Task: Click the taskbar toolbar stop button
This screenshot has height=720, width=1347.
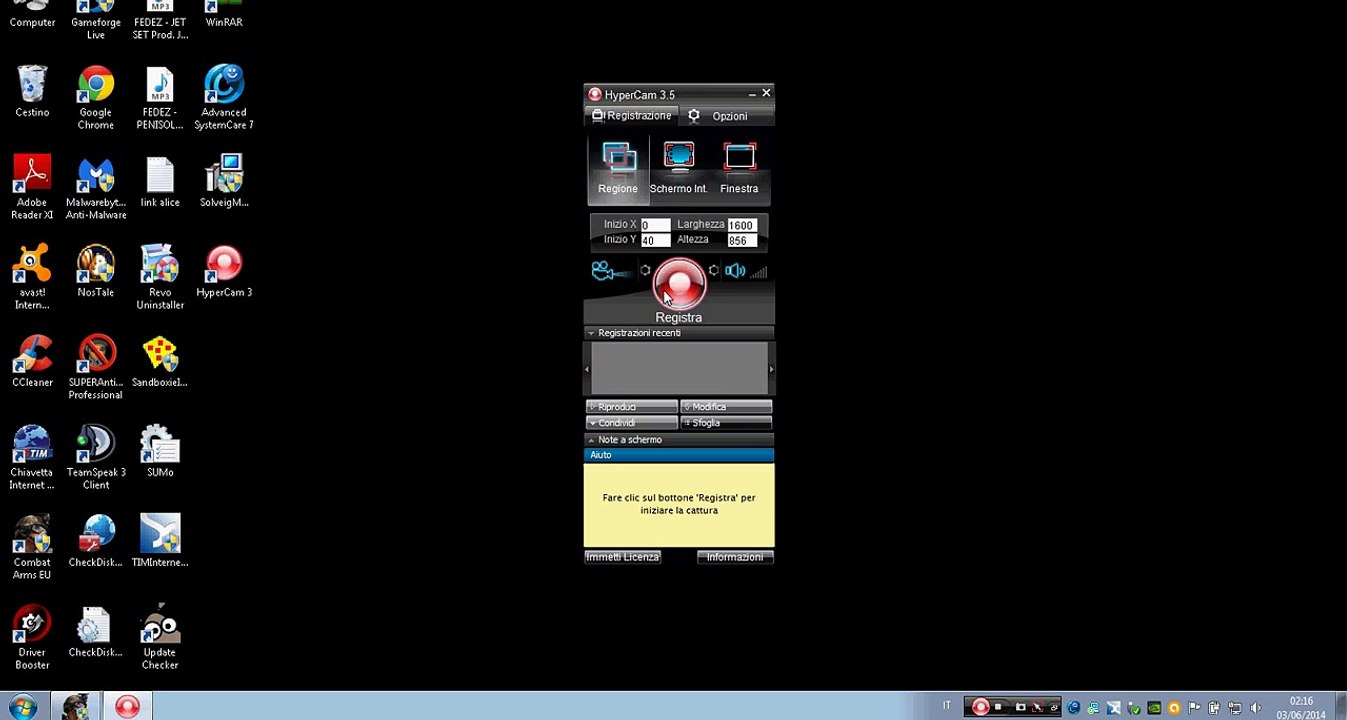Action: pos(998,707)
